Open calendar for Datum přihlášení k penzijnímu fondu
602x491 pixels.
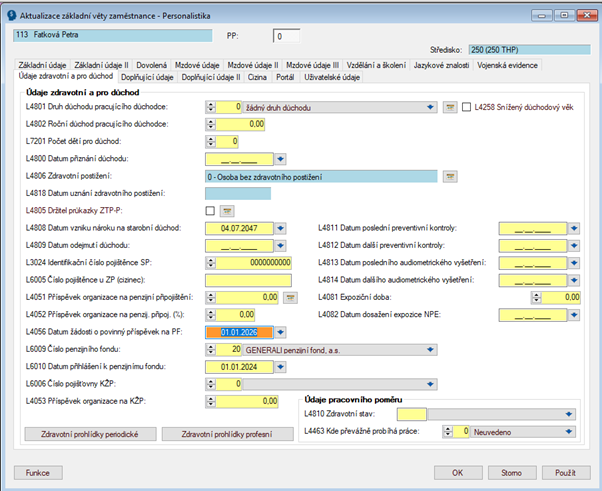coord(281,367)
